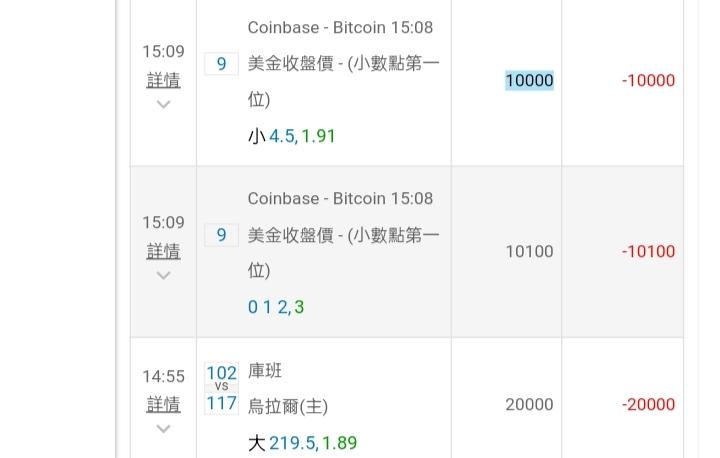Expand chevron under second 15:09 bet
This screenshot has height=458, width=720.
(163, 275)
